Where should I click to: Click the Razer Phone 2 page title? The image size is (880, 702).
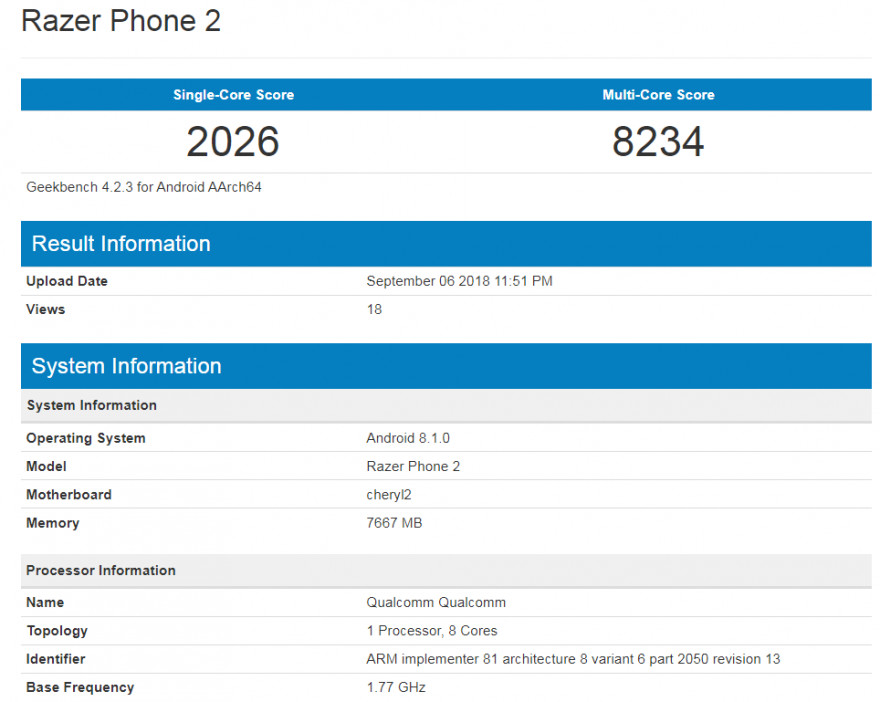point(121,22)
